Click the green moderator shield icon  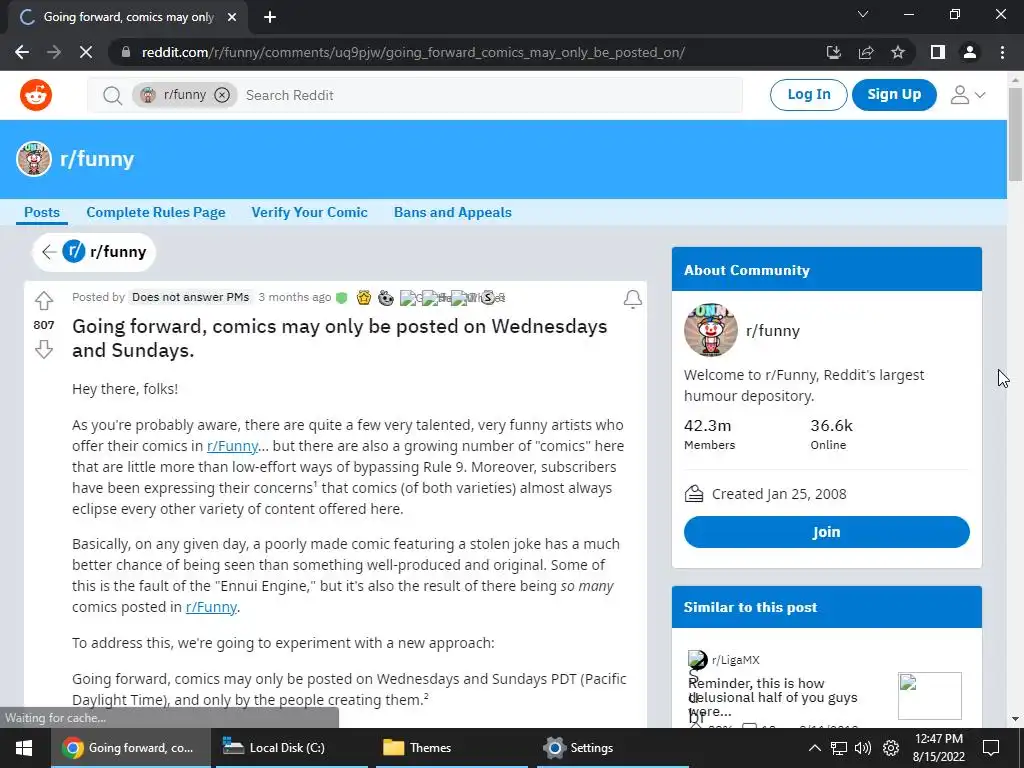pos(341,298)
